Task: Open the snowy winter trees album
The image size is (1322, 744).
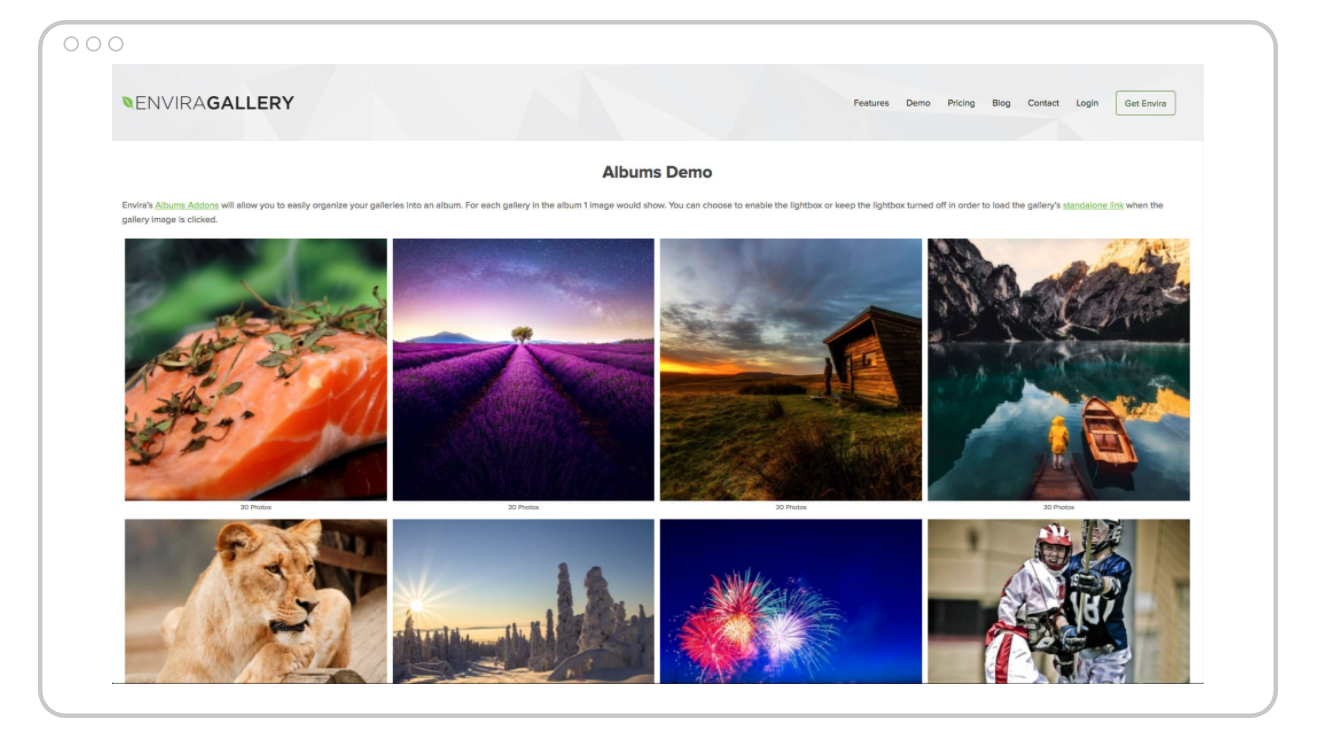Action: pyautogui.click(x=523, y=601)
